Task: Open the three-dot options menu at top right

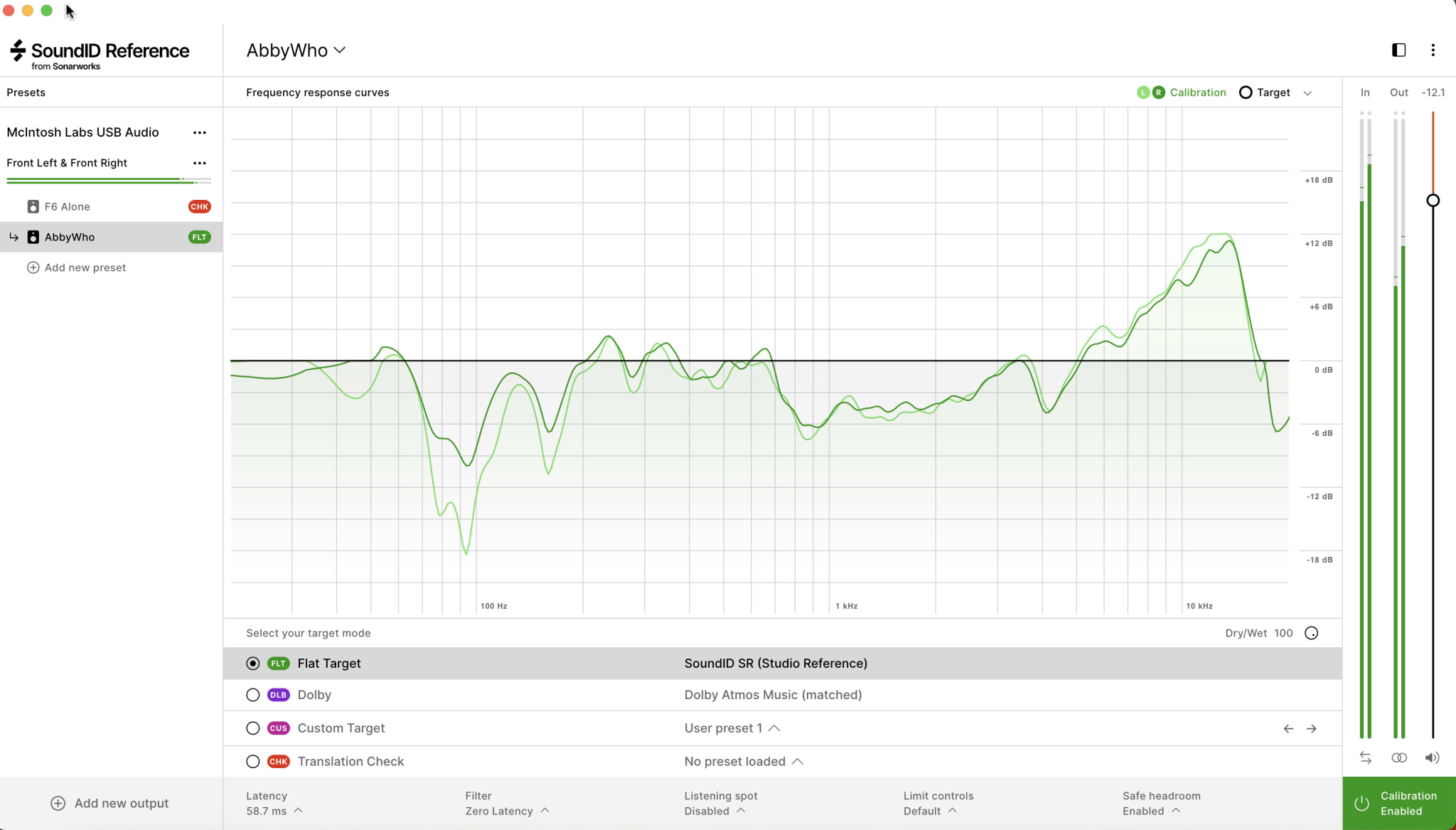Action: click(1433, 50)
